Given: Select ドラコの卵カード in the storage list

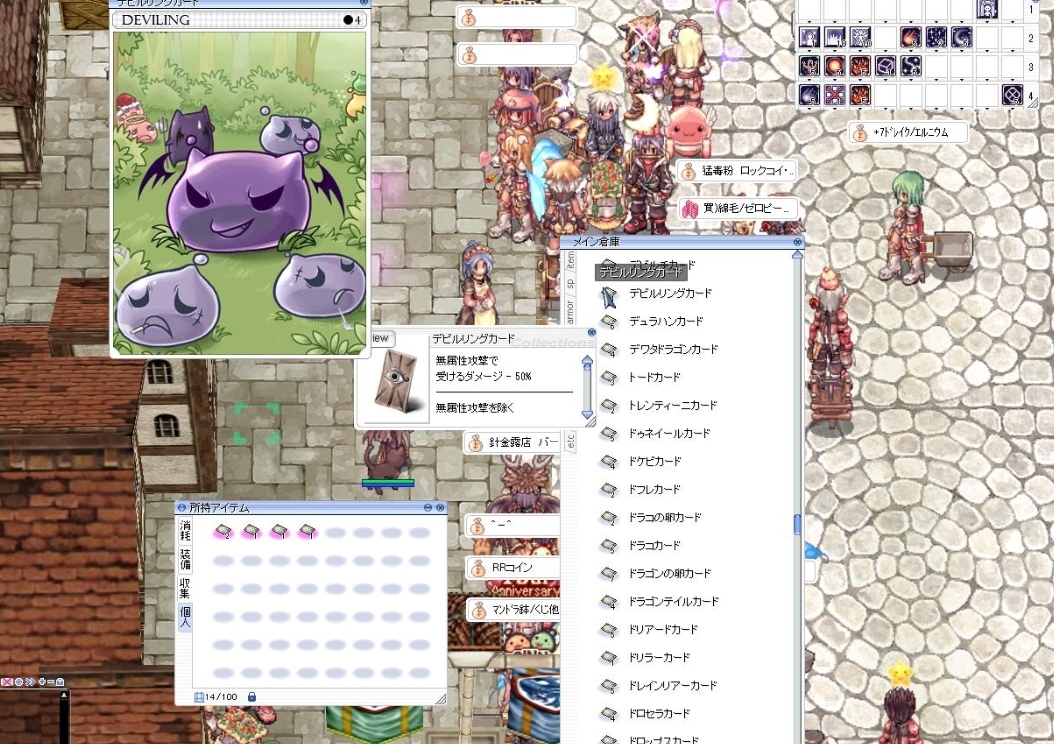Looking at the screenshot, I should pyautogui.click(x=665, y=518).
